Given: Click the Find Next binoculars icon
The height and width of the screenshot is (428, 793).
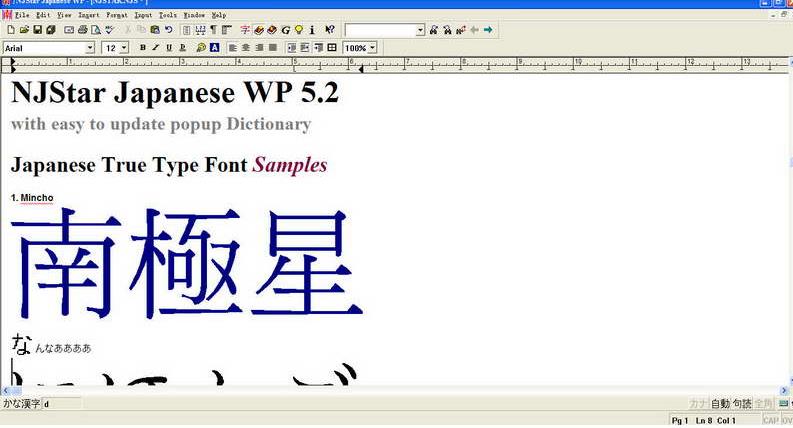Looking at the screenshot, I should pos(447,30).
